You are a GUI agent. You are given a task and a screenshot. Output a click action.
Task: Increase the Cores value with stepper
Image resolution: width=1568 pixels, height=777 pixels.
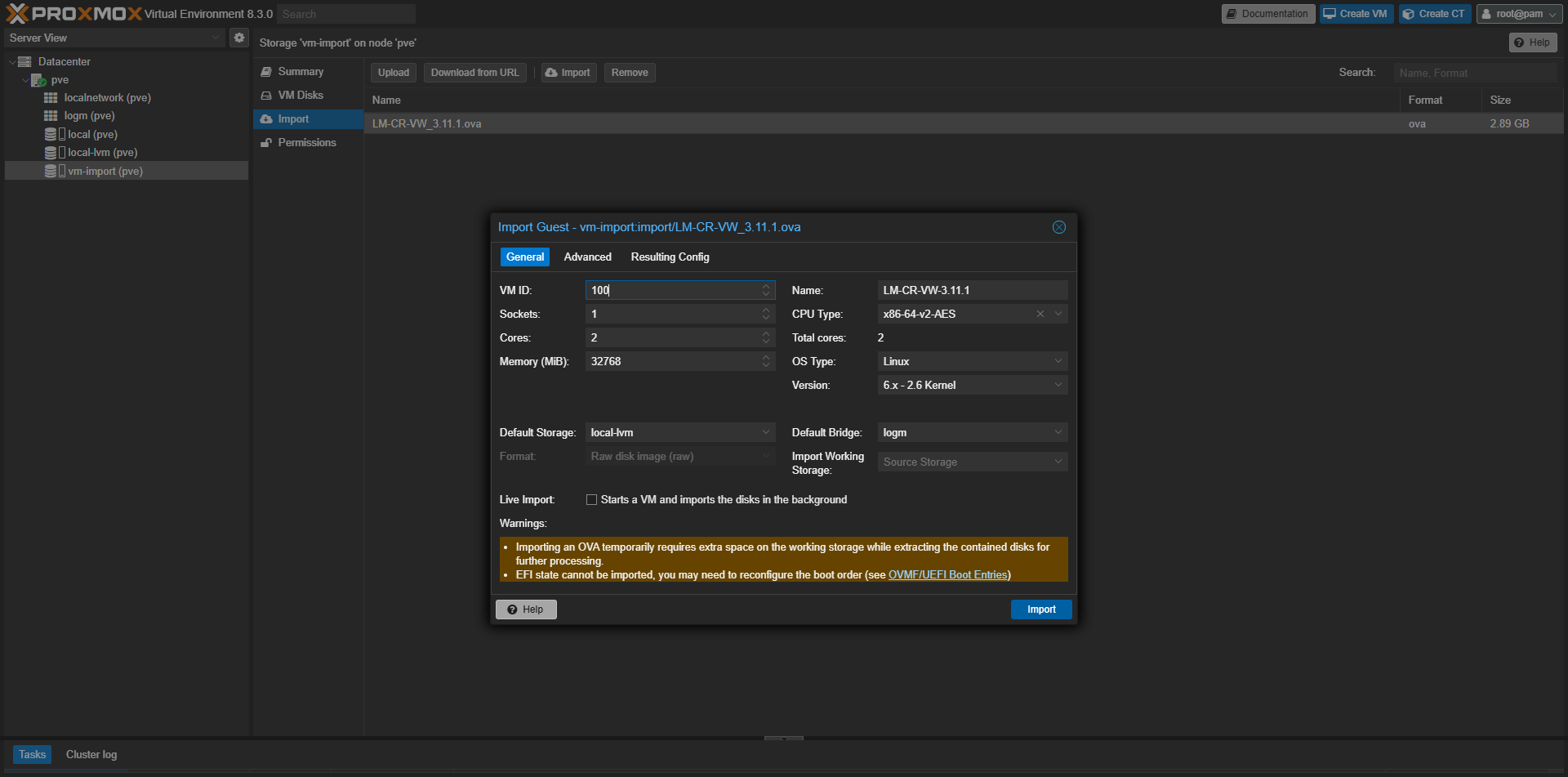coord(766,334)
